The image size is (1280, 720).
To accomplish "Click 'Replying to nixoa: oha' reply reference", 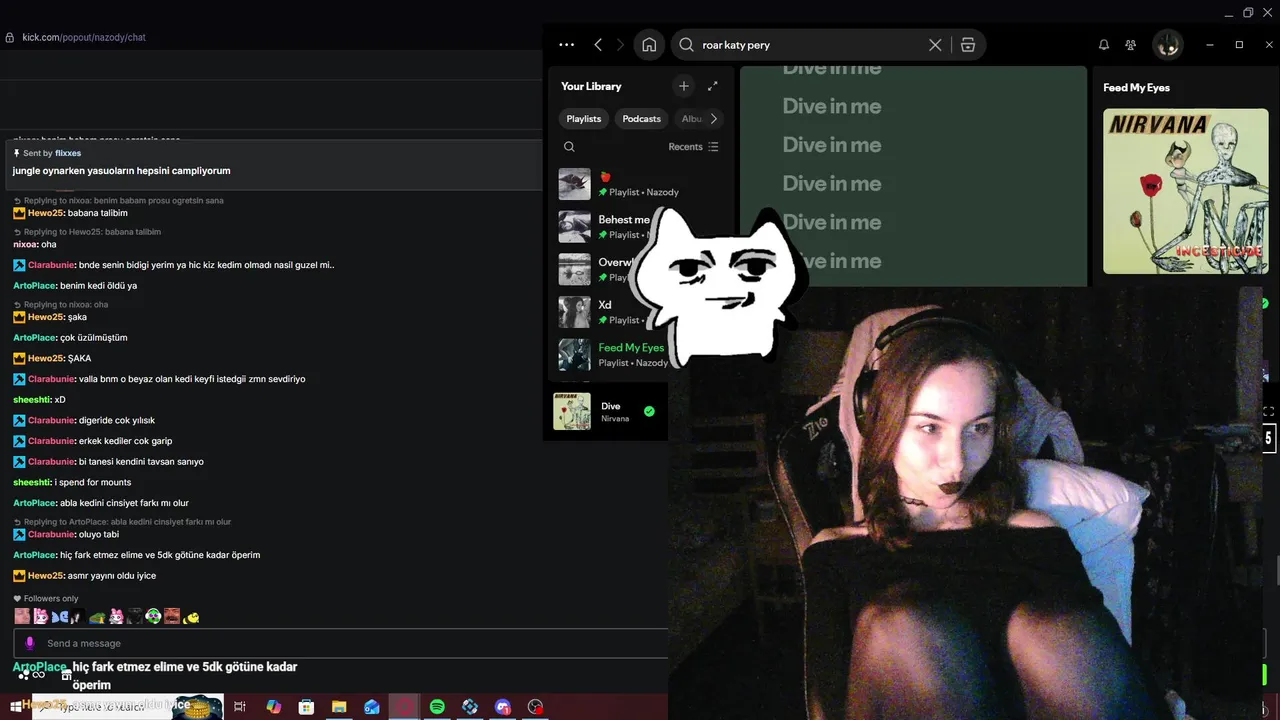I will coord(66,305).
